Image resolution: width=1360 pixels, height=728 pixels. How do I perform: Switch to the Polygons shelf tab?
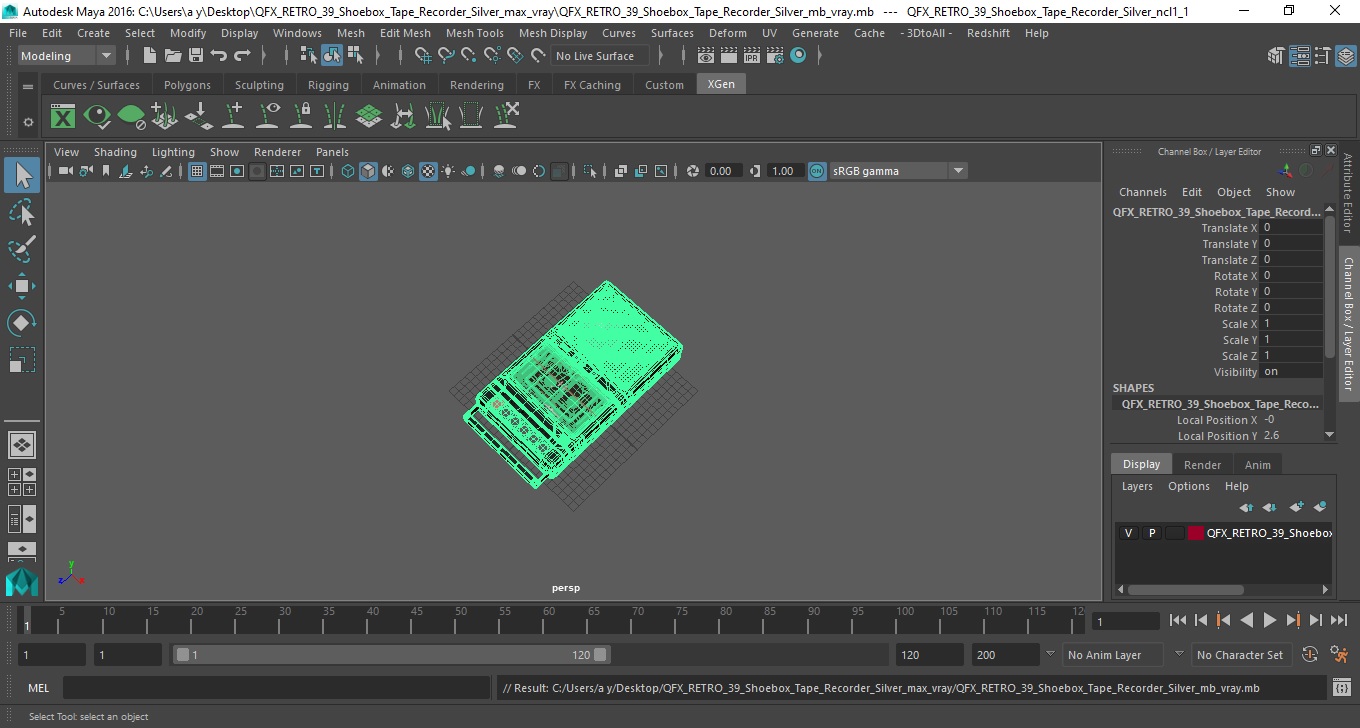(x=187, y=85)
